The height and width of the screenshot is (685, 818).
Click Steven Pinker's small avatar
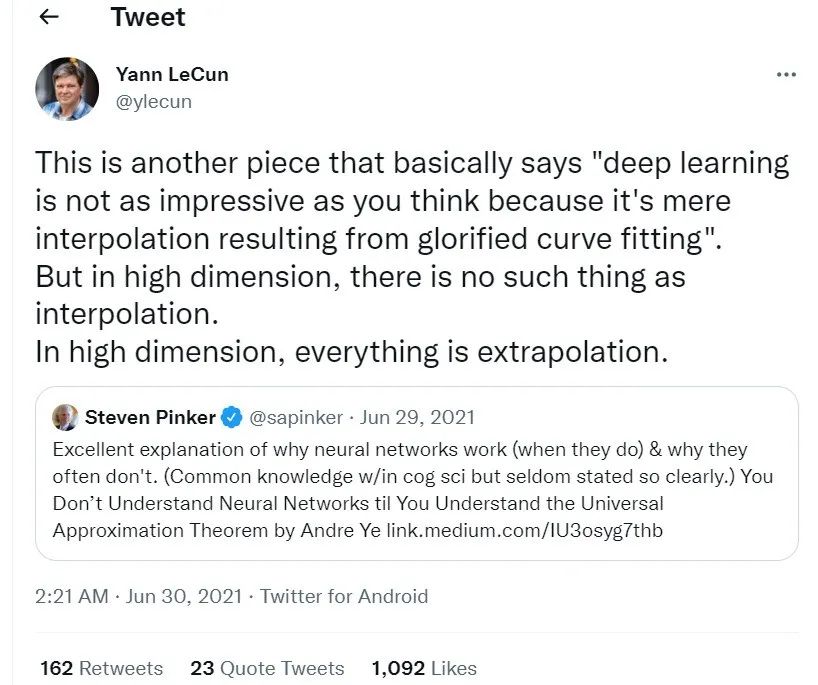(65, 416)
